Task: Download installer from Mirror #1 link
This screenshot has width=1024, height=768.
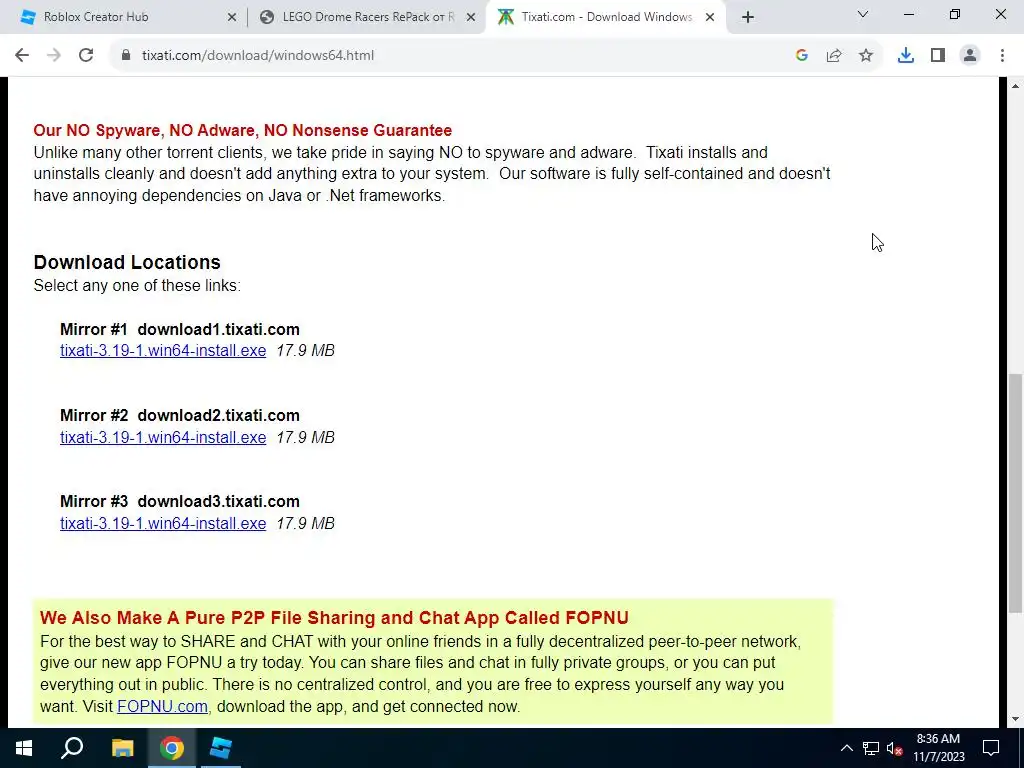Action: point(163,351)
